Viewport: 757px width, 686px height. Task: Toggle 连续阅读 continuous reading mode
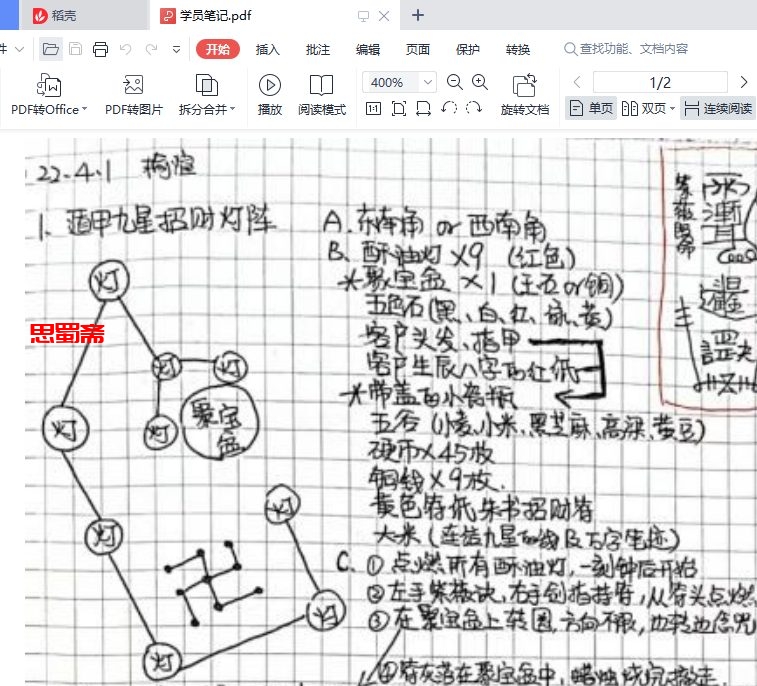[x=718, y=109]
